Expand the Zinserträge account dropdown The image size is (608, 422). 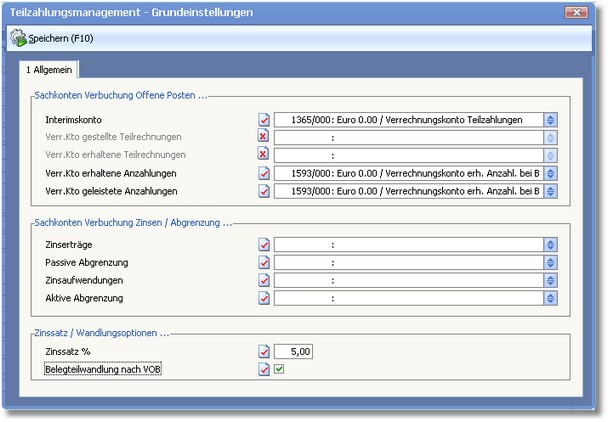tap(550, 244)
